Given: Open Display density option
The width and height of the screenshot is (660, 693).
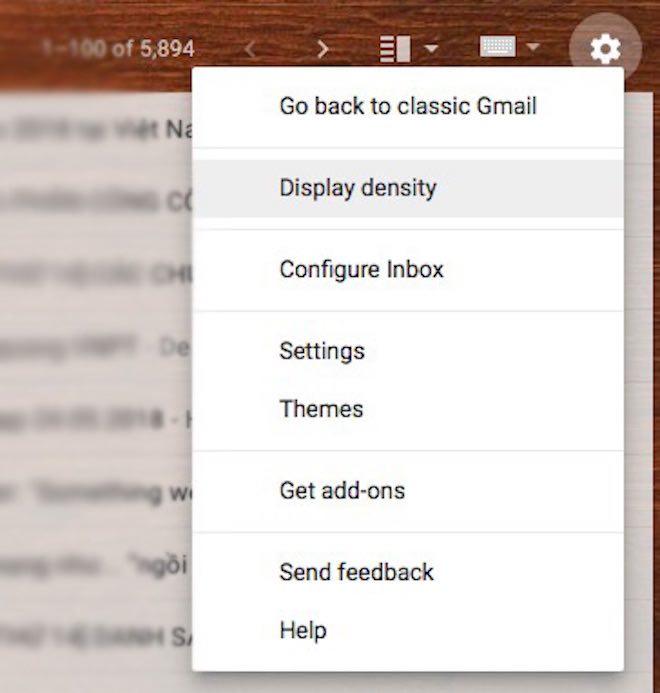Looking at the screenshot, I should (408, 188).
